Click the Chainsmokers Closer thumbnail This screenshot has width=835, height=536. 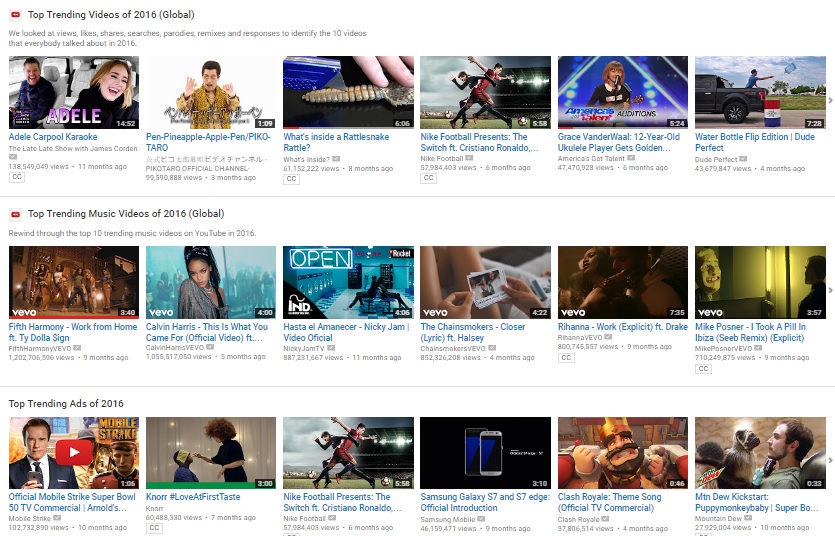pyautogui.click(x=486, y=282)
